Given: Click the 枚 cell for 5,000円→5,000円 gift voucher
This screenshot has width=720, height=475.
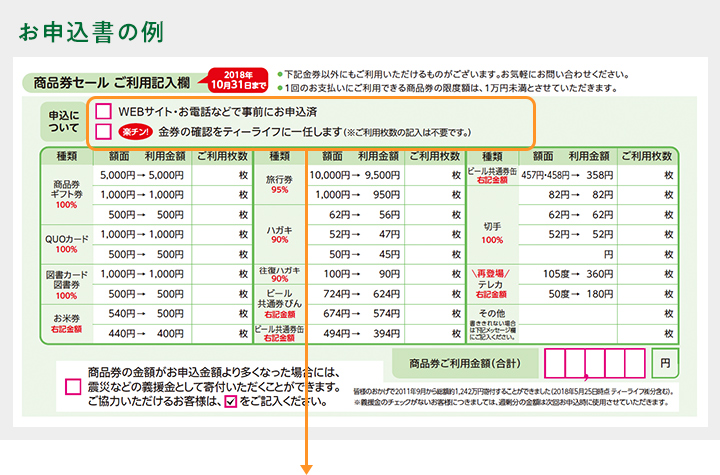Looking at the screenshot, I should pos(222,175).
